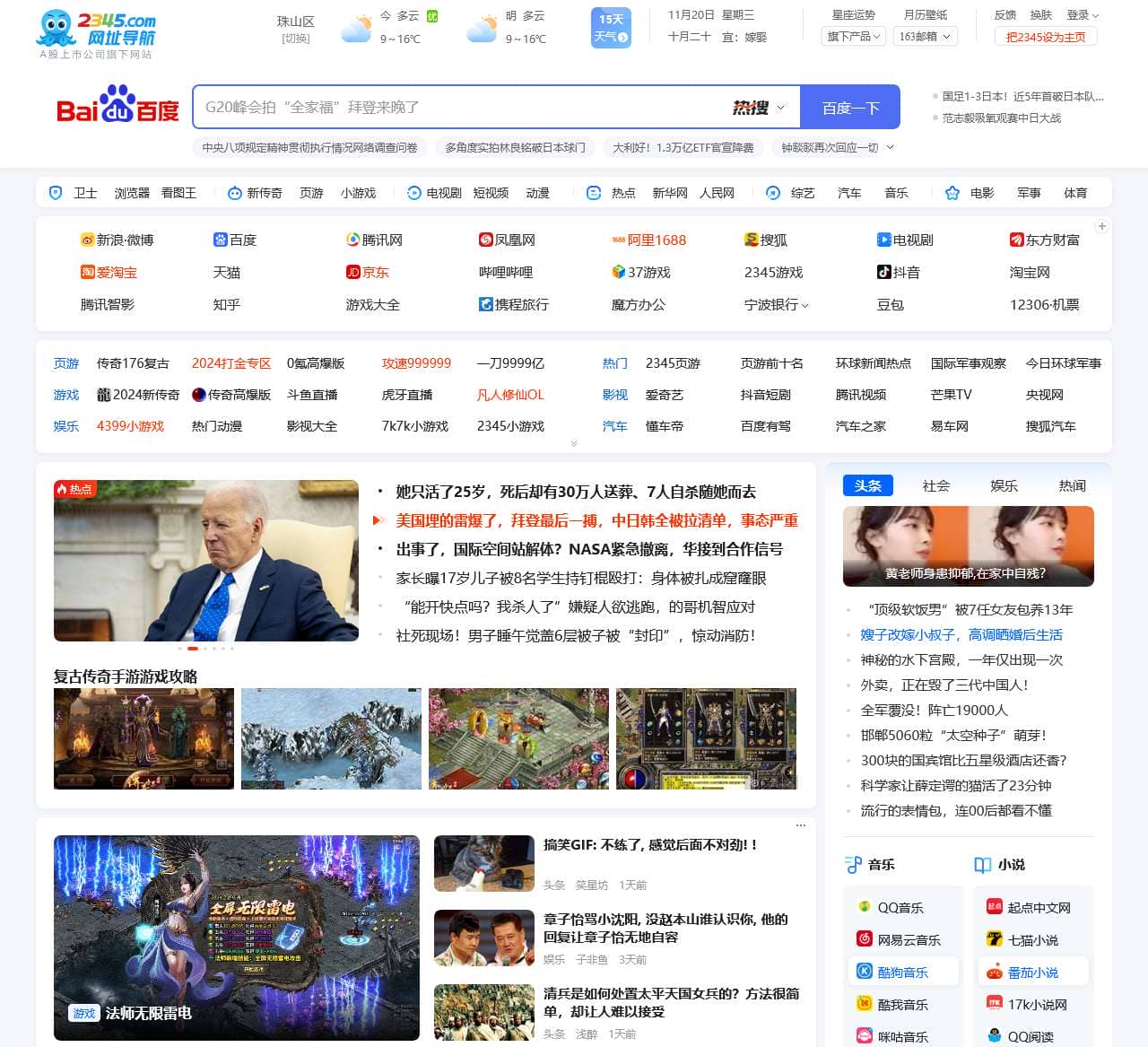The height and width of the screenshot is (1047, 1148).
Task: Click the 2345 octopus logo
Action: 97,30
